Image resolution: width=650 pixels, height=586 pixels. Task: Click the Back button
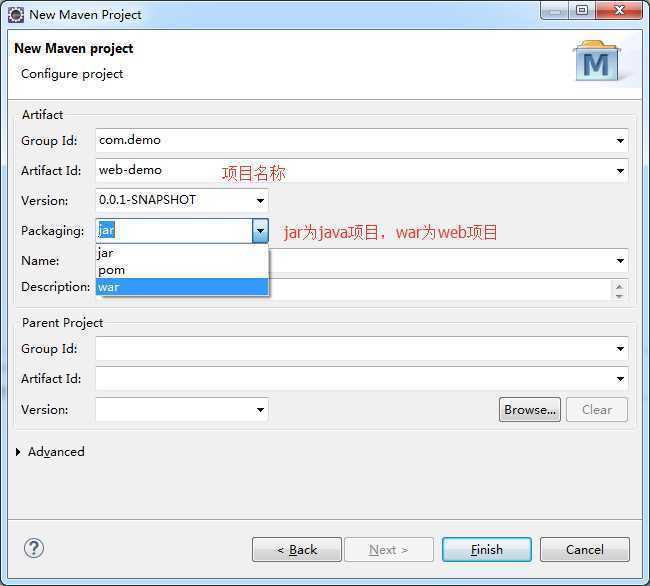pos(297,550)
